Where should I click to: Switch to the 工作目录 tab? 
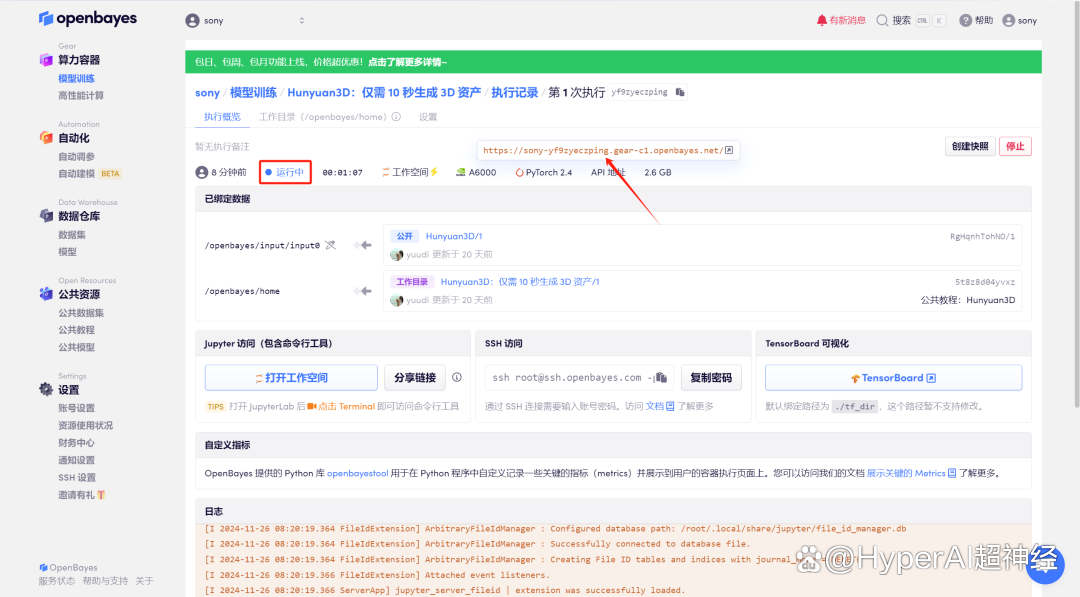pos(322,117)
